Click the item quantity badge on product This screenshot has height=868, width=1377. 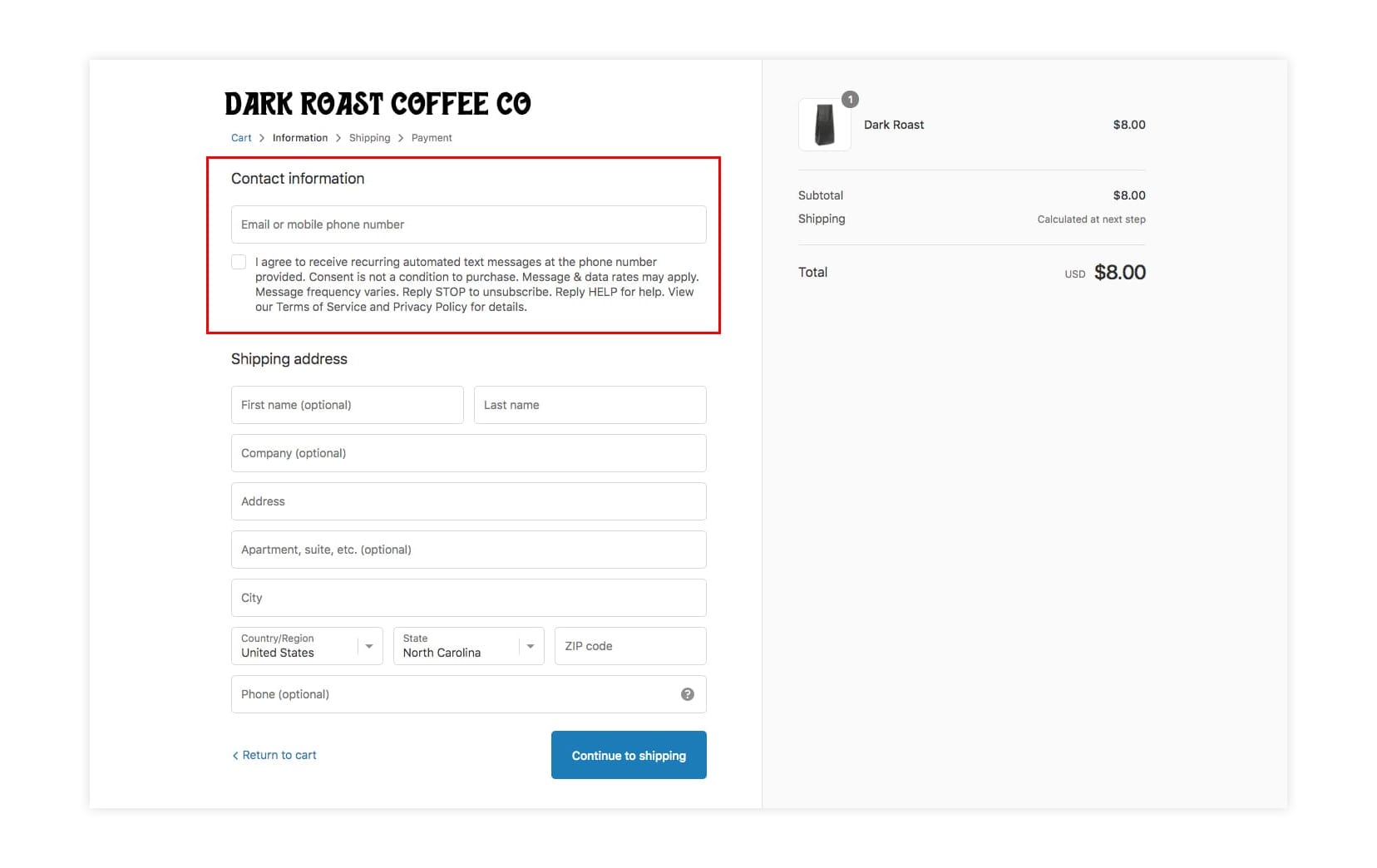tap(850, 100)
